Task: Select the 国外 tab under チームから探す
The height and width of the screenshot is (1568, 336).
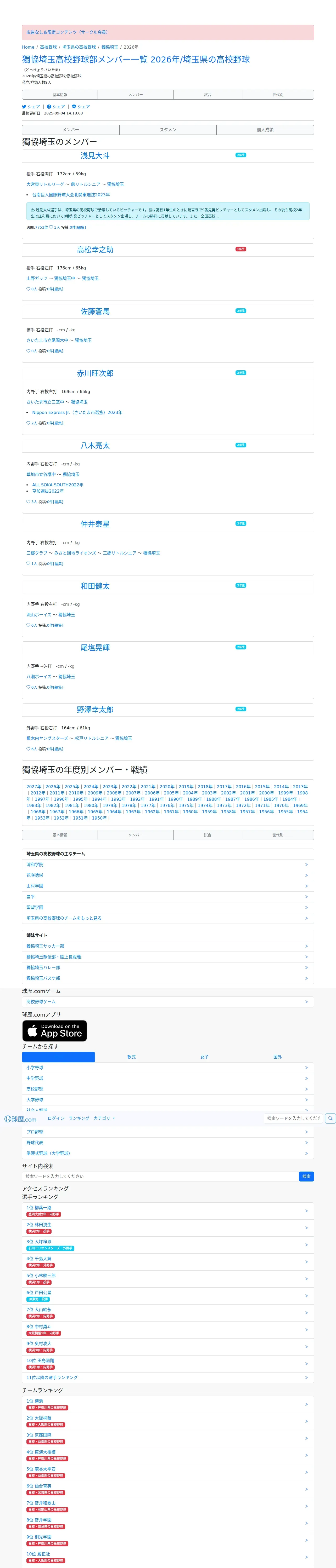Action: point(277,1057)
